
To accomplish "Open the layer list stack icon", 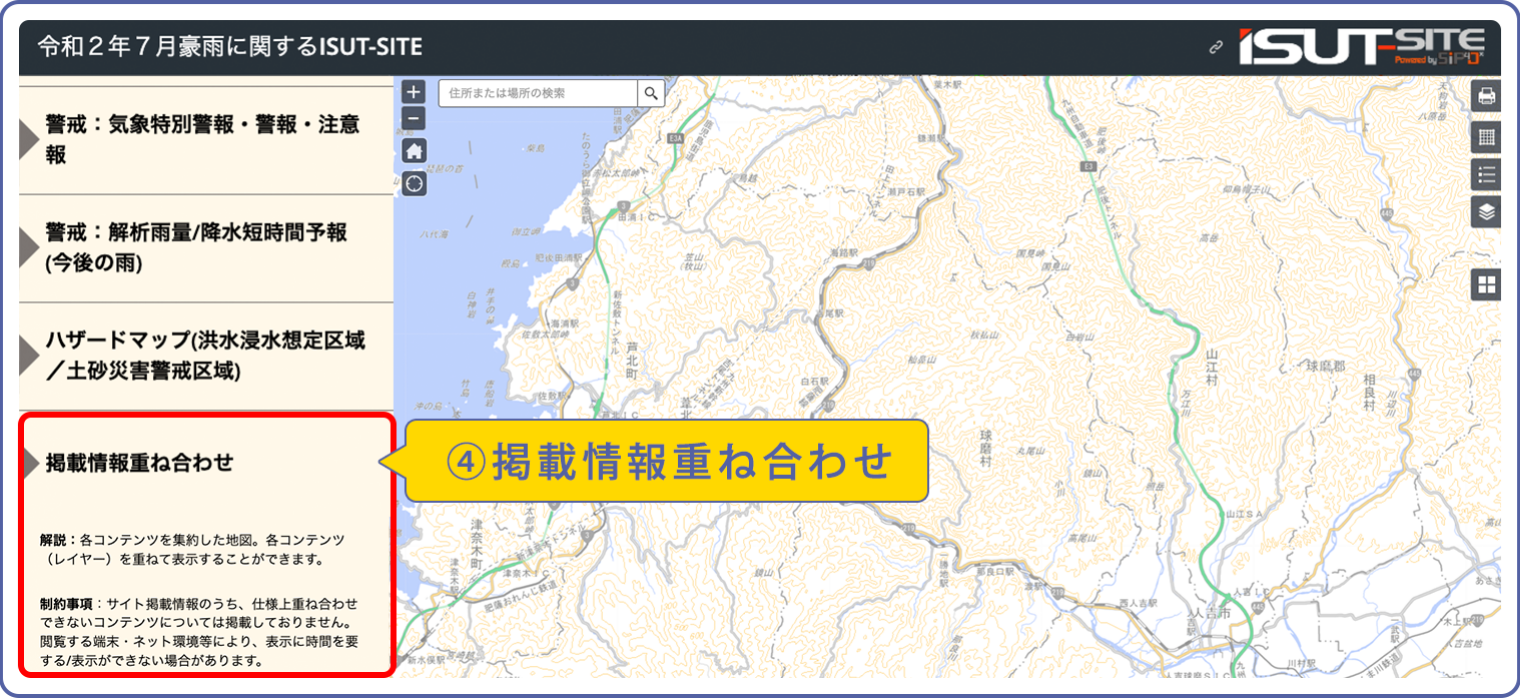I will (1486, 212).
